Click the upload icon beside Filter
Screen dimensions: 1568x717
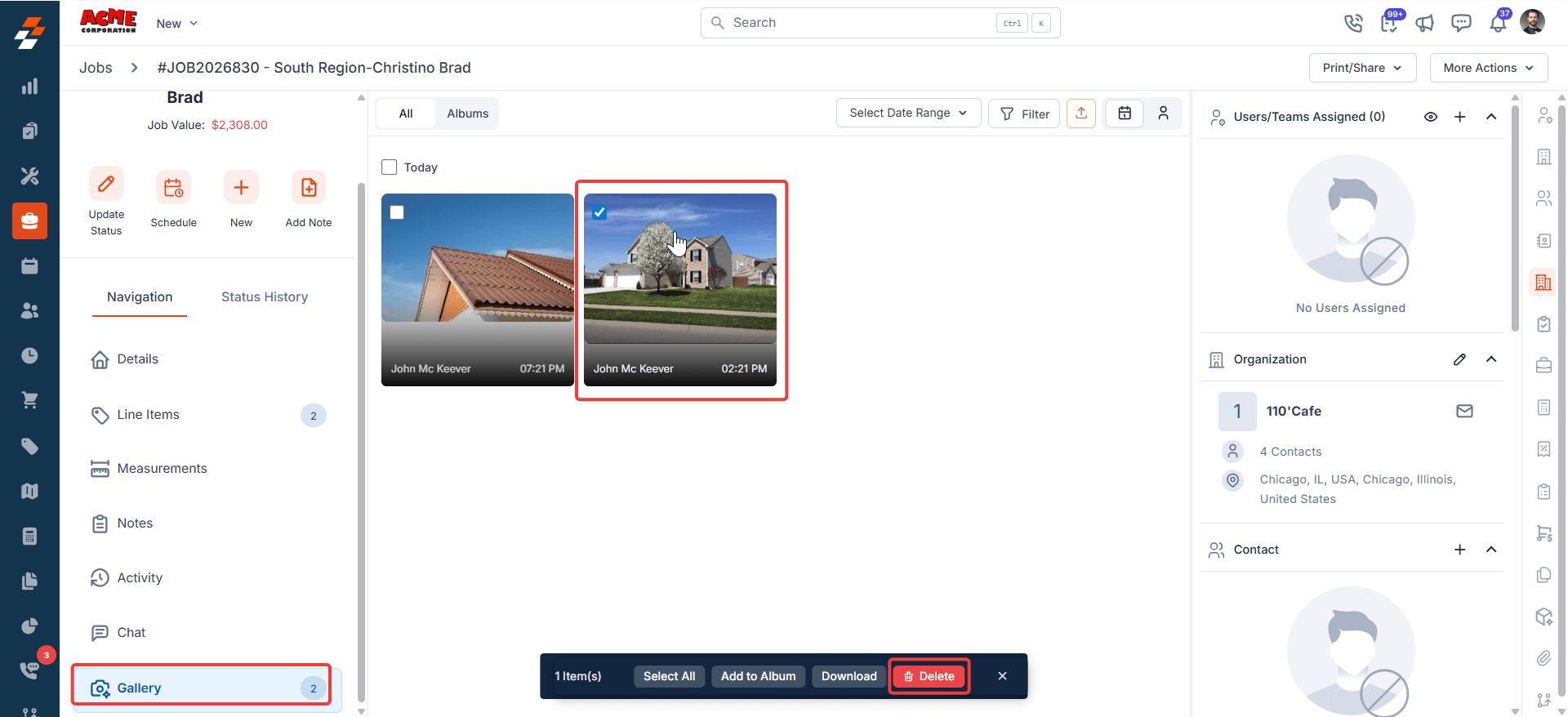pos(1081,114)
